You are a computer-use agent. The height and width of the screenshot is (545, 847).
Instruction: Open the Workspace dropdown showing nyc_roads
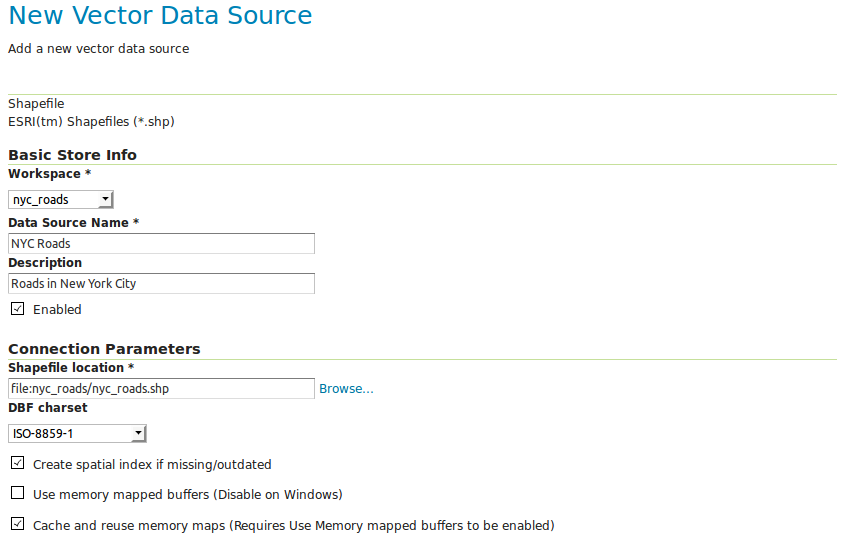(x=61, y=199)
